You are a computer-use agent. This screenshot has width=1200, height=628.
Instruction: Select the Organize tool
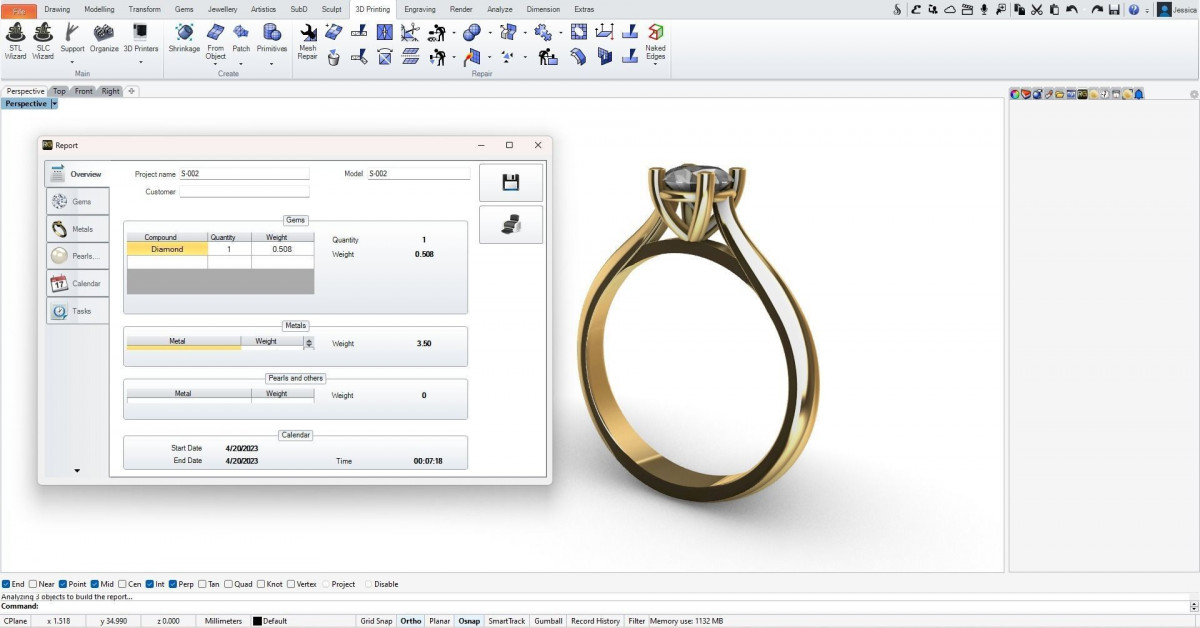104,38
